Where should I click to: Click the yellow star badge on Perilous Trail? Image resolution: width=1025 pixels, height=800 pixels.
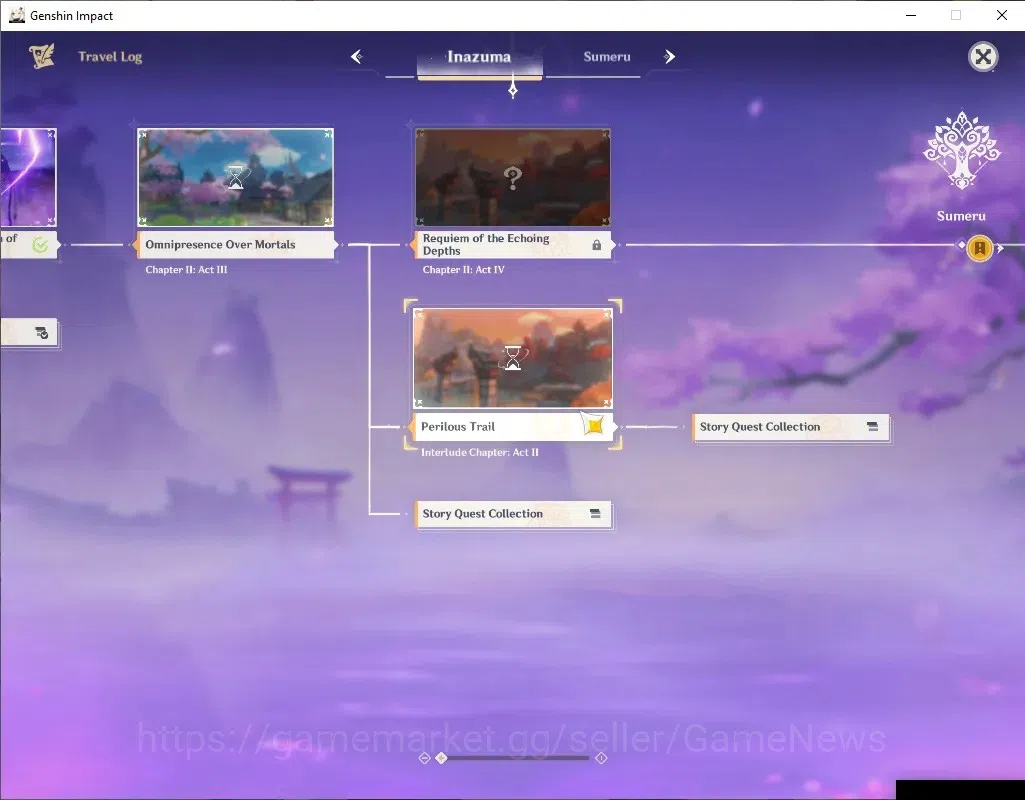594,426
